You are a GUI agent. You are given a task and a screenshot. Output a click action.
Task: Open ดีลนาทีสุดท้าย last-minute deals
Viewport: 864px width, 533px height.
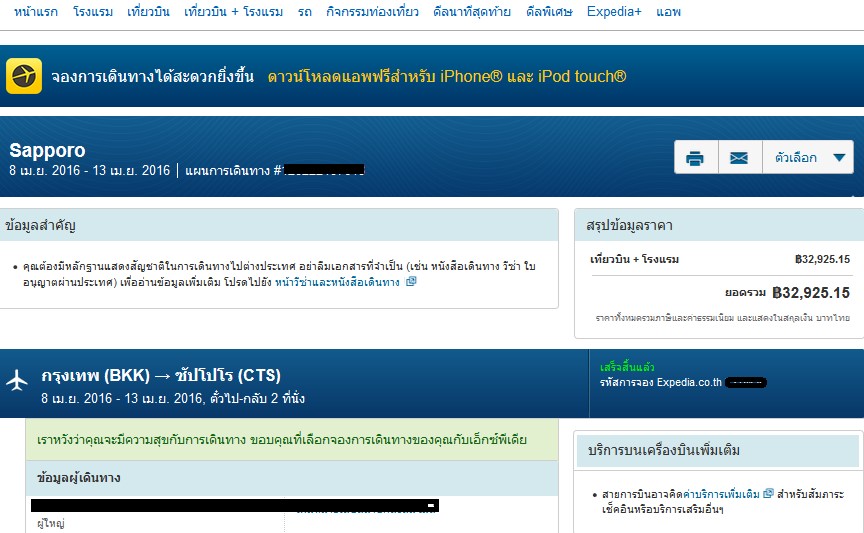click(472, 12)
